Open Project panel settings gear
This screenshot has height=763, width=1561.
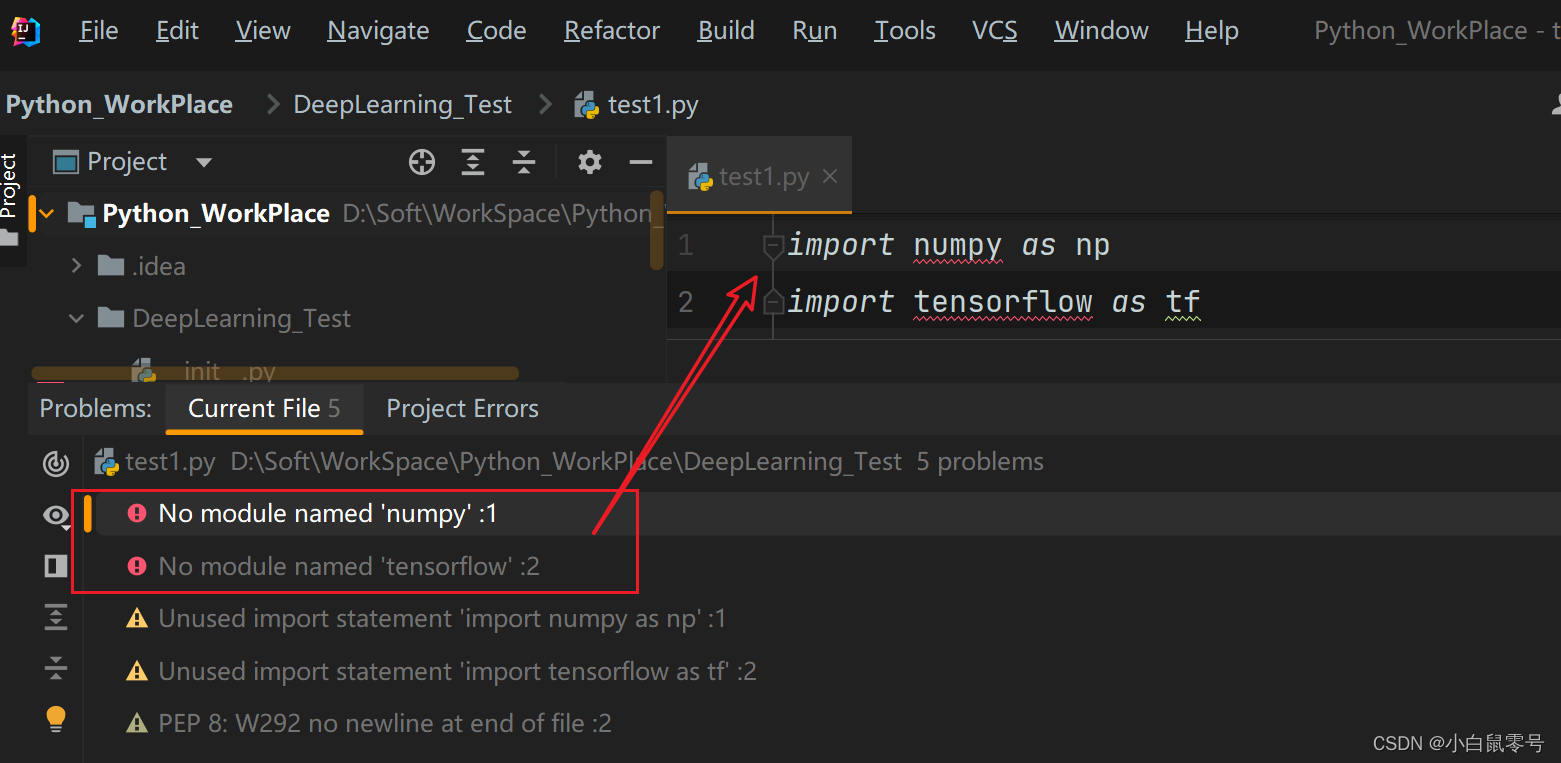[x=590, y=162]
